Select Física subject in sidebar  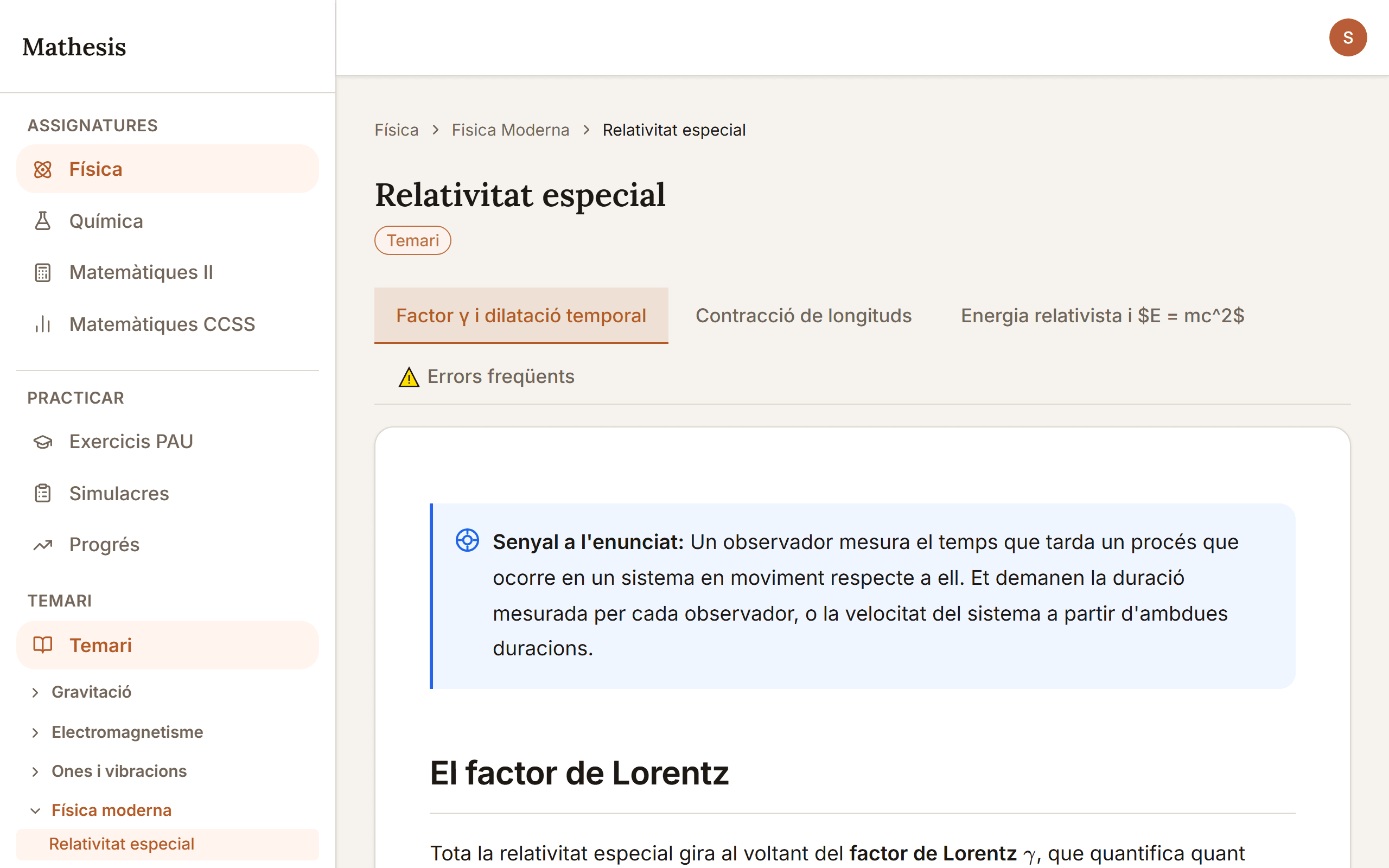click(168, 169)
